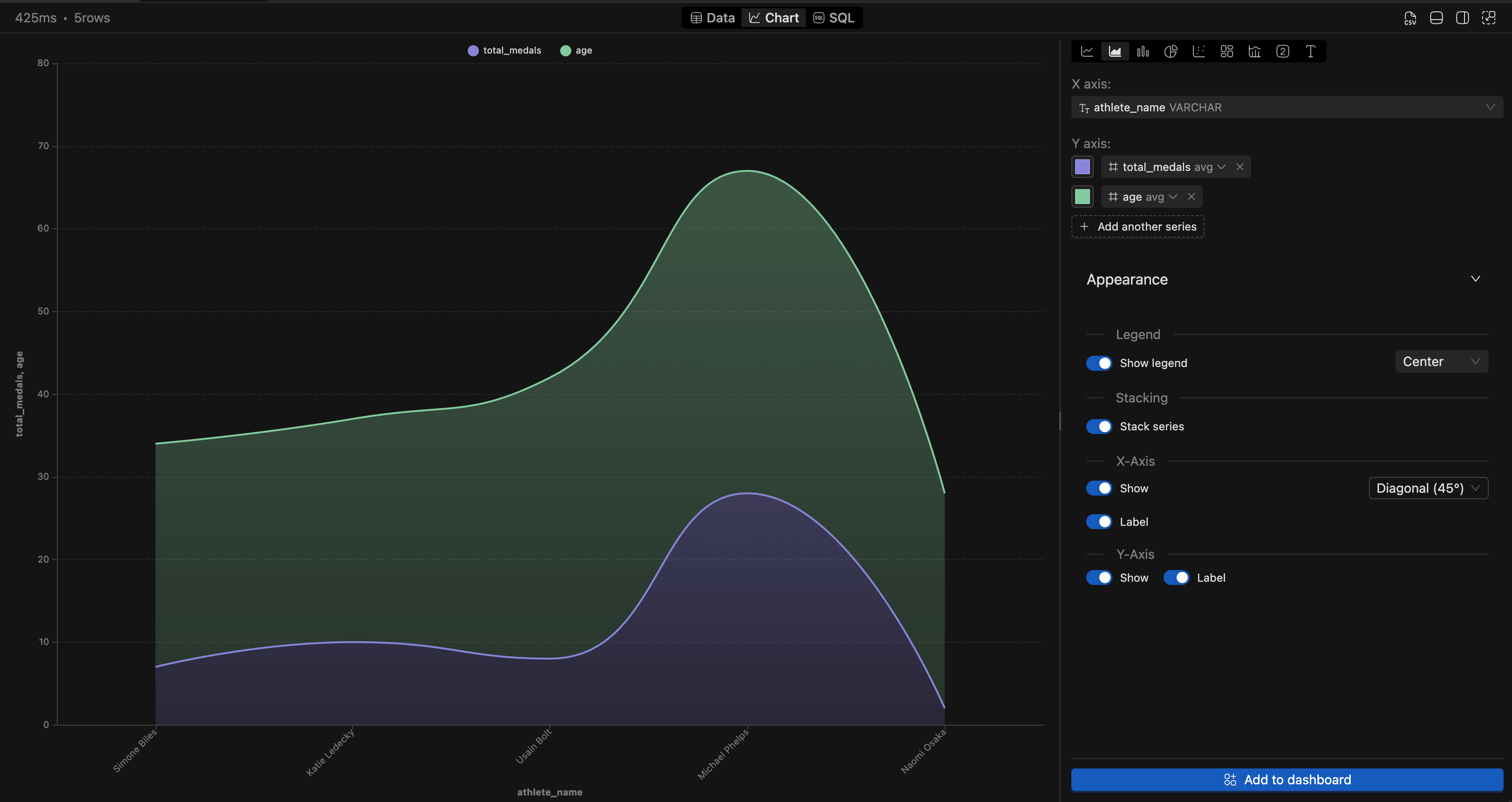Select the scatter plot chart icon
This screenshot has width=1512, height=802.
tap(1199, 51)
